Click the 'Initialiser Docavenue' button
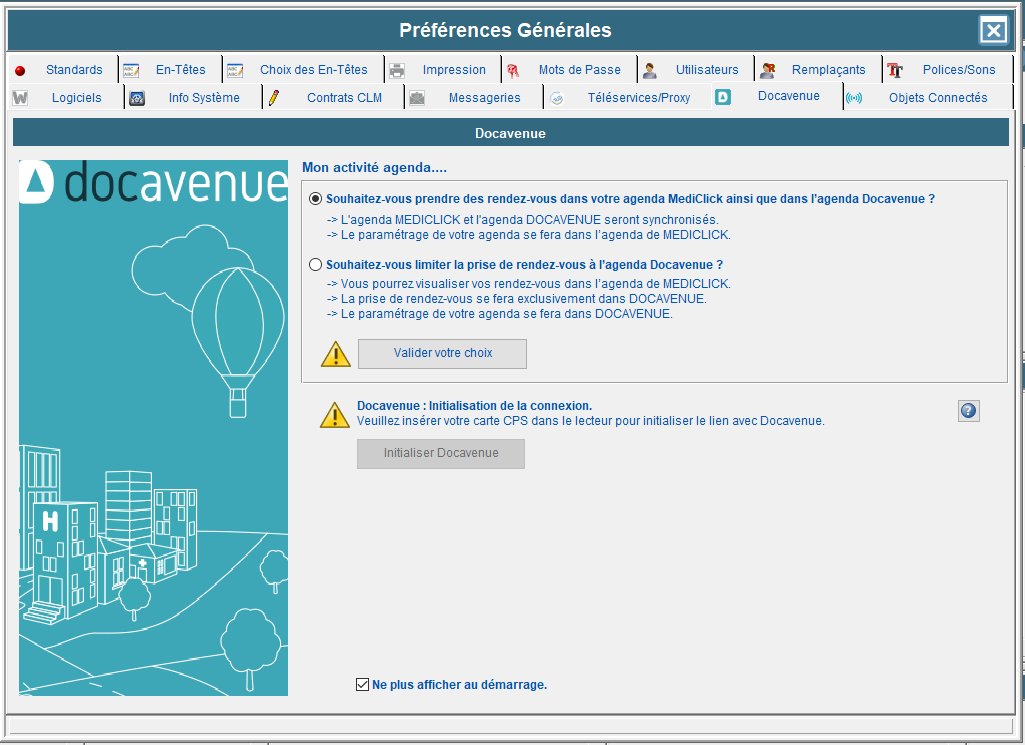This screenshot has width=1025, height=745. click(x=441, y=453)
